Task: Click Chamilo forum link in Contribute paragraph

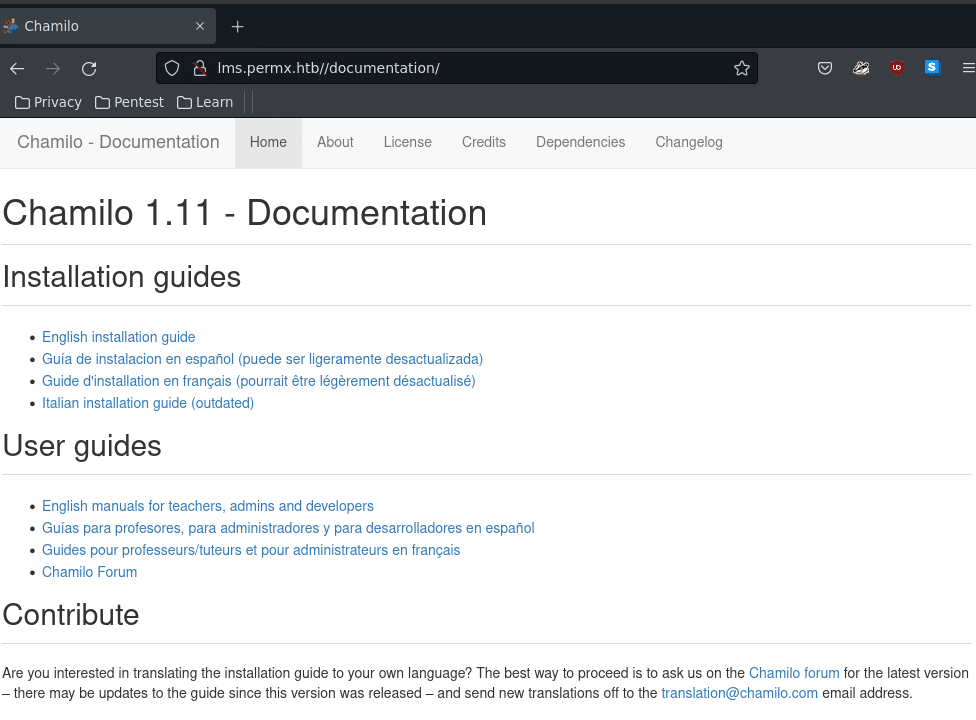Action: tap(794, 673)
